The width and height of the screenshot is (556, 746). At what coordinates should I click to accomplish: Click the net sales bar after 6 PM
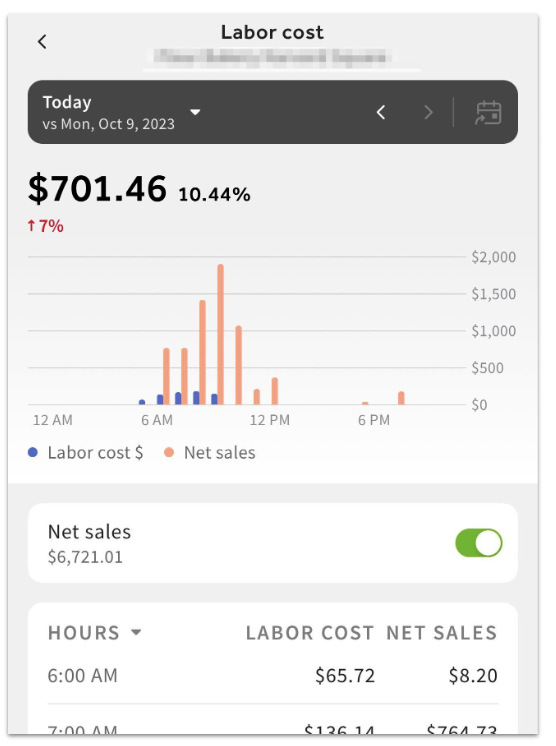click(x=401, y=398)
